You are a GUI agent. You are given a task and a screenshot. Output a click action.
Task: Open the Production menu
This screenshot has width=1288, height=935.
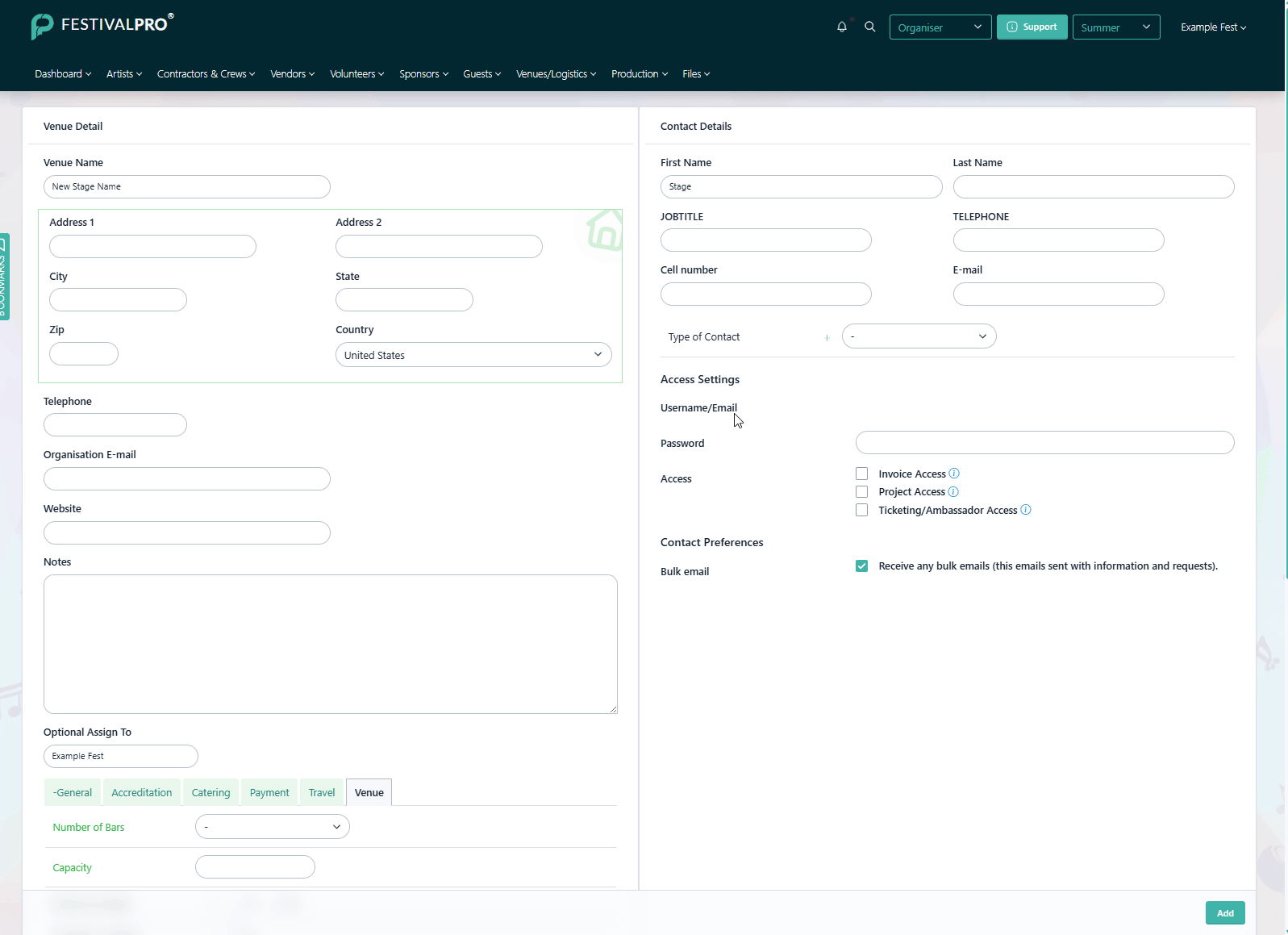click(640, 74)
